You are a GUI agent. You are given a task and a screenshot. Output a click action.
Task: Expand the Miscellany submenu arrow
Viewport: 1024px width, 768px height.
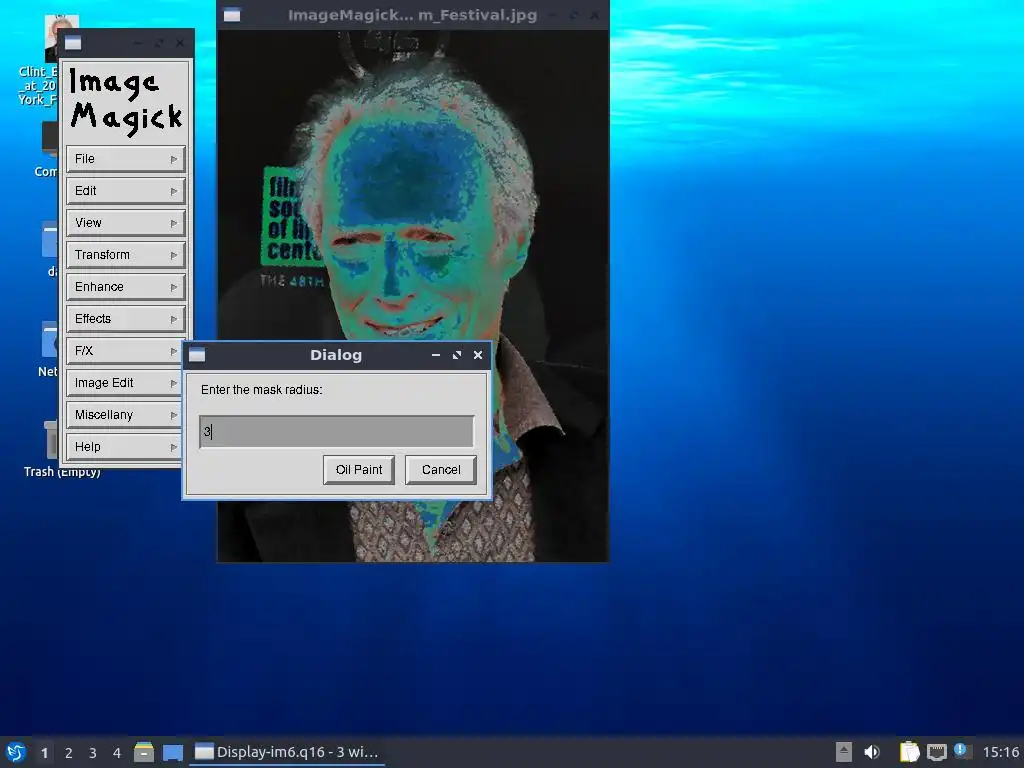174,415
